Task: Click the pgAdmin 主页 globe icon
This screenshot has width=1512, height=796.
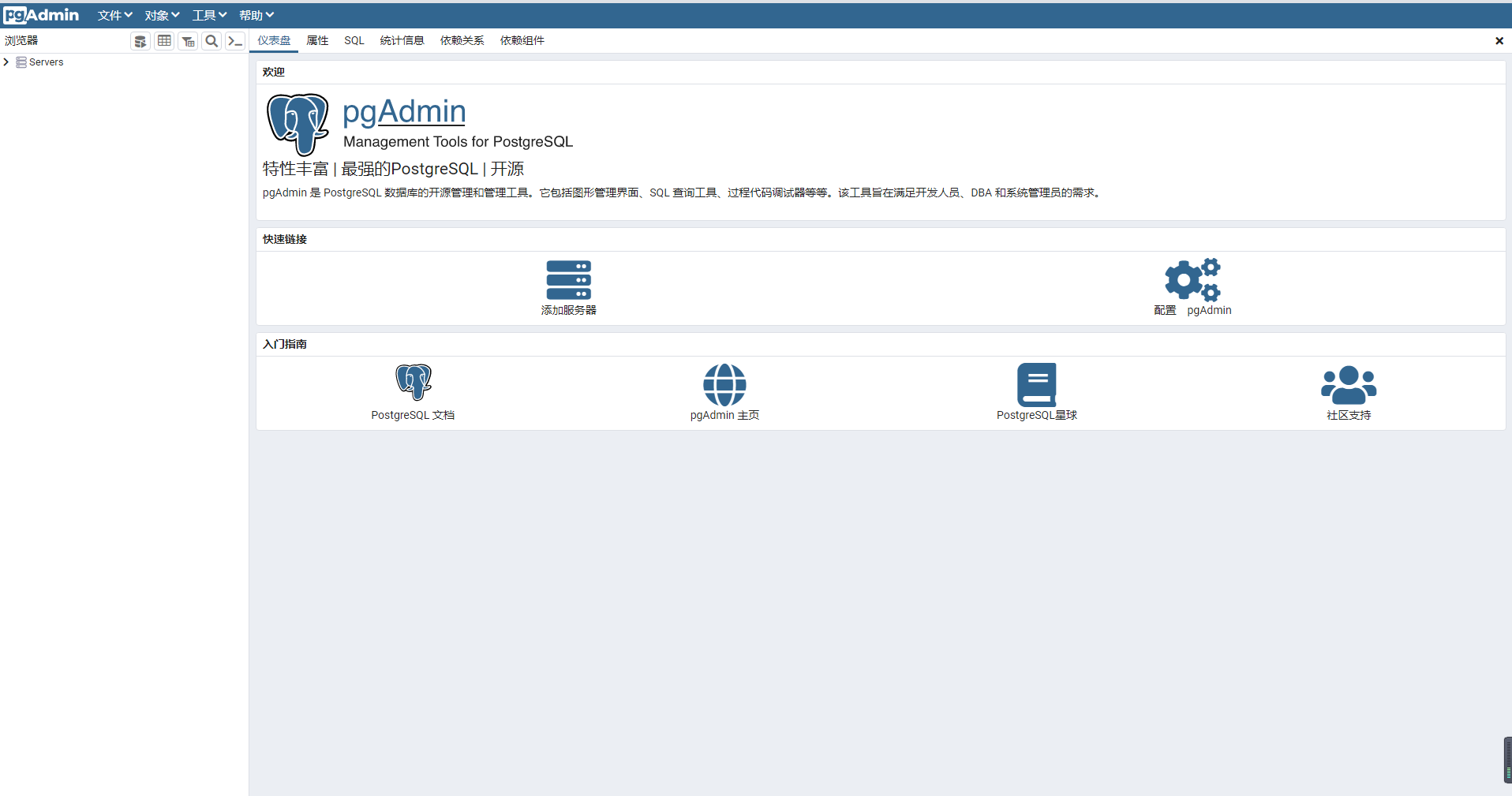Action: [724, 384]
